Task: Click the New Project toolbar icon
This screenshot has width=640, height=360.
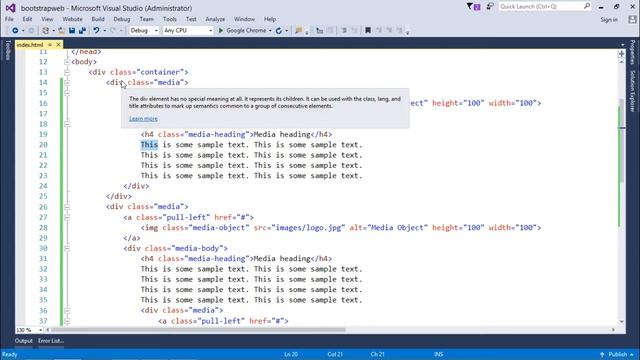Action: click(46, 31)
